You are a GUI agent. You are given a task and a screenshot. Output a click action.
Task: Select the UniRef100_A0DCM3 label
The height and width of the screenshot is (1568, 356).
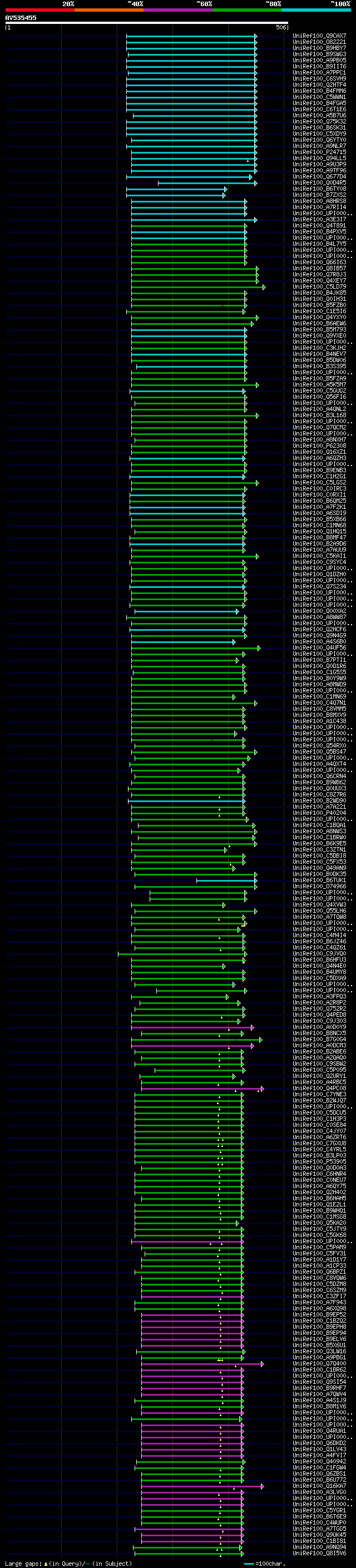[x=319, y=1046]
